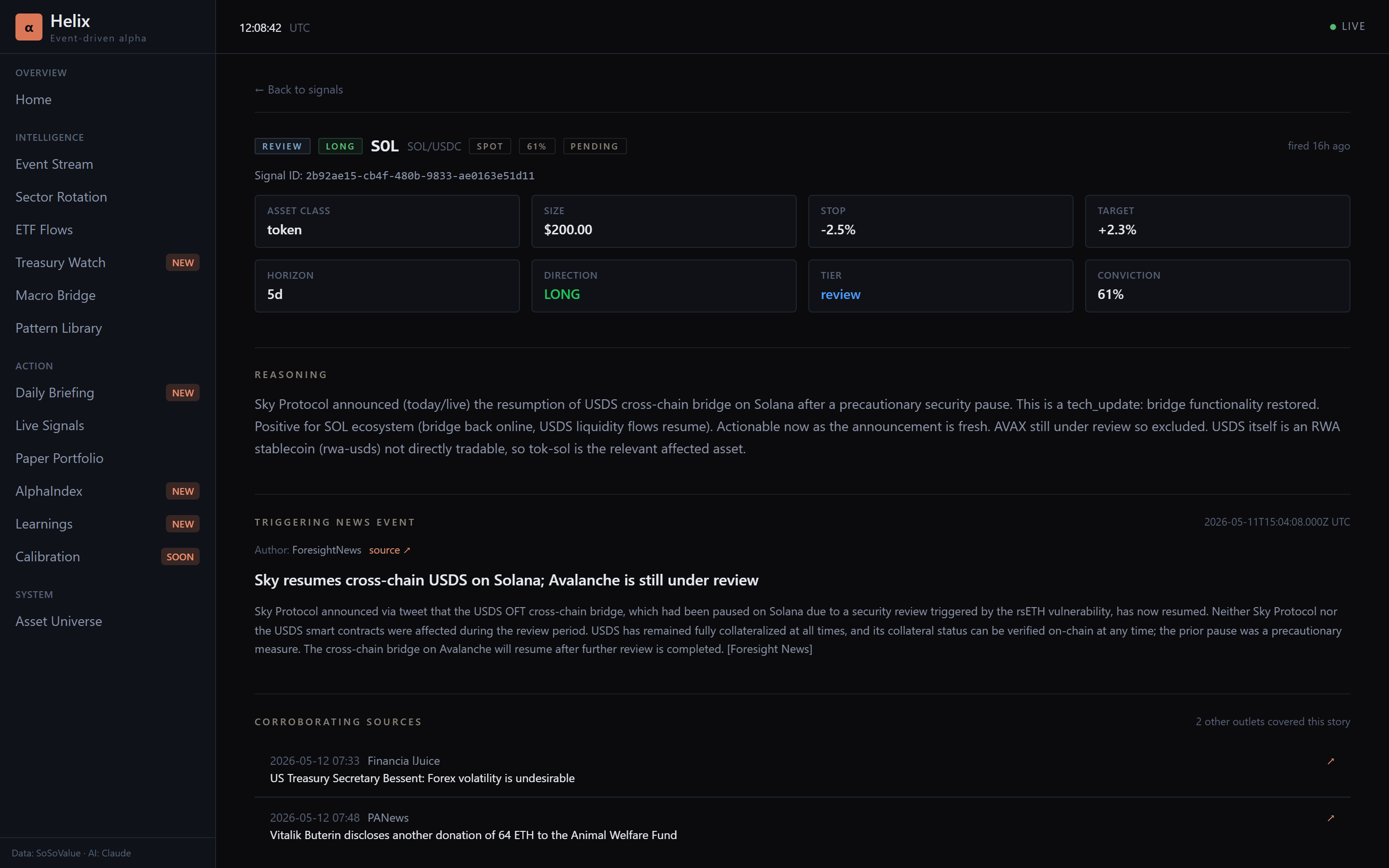Viewport: 1389px width, 868px height.
Task: Click the Tier review value
Action: pyautogui.click(x=840, y=295)
